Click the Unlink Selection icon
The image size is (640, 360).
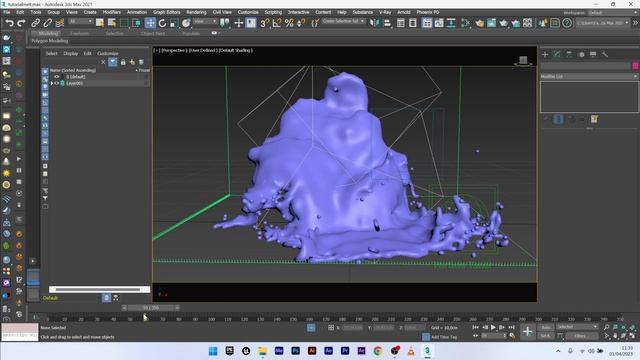click(48, 23)
